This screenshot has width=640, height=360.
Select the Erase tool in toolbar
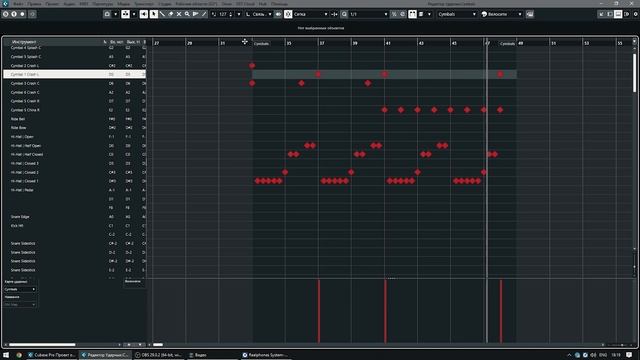point(171,14)
